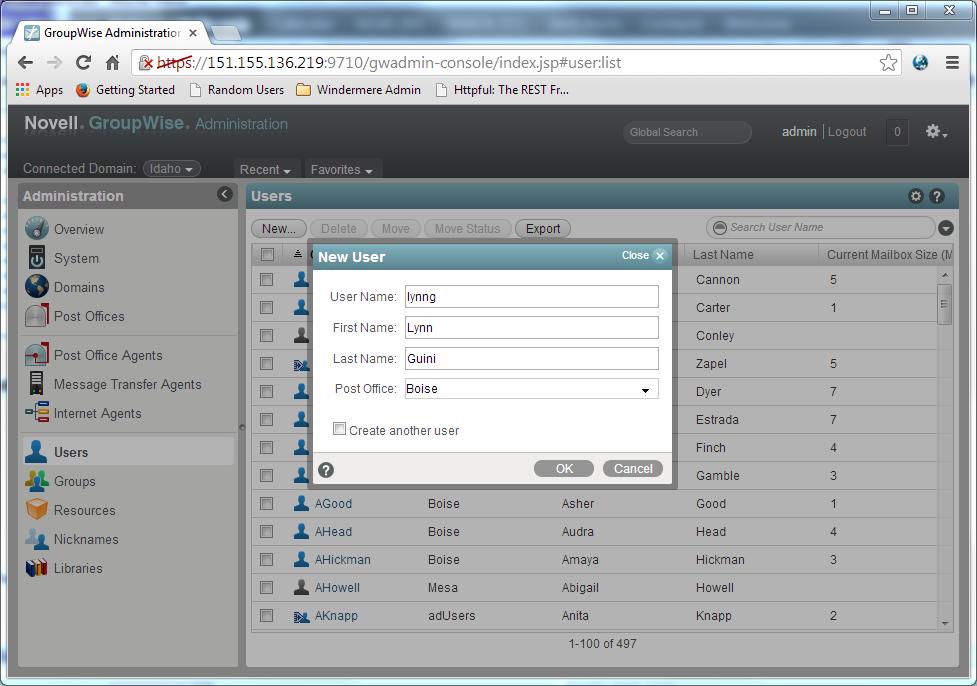Open Random Users bookmark

click(x=237, y=90)
